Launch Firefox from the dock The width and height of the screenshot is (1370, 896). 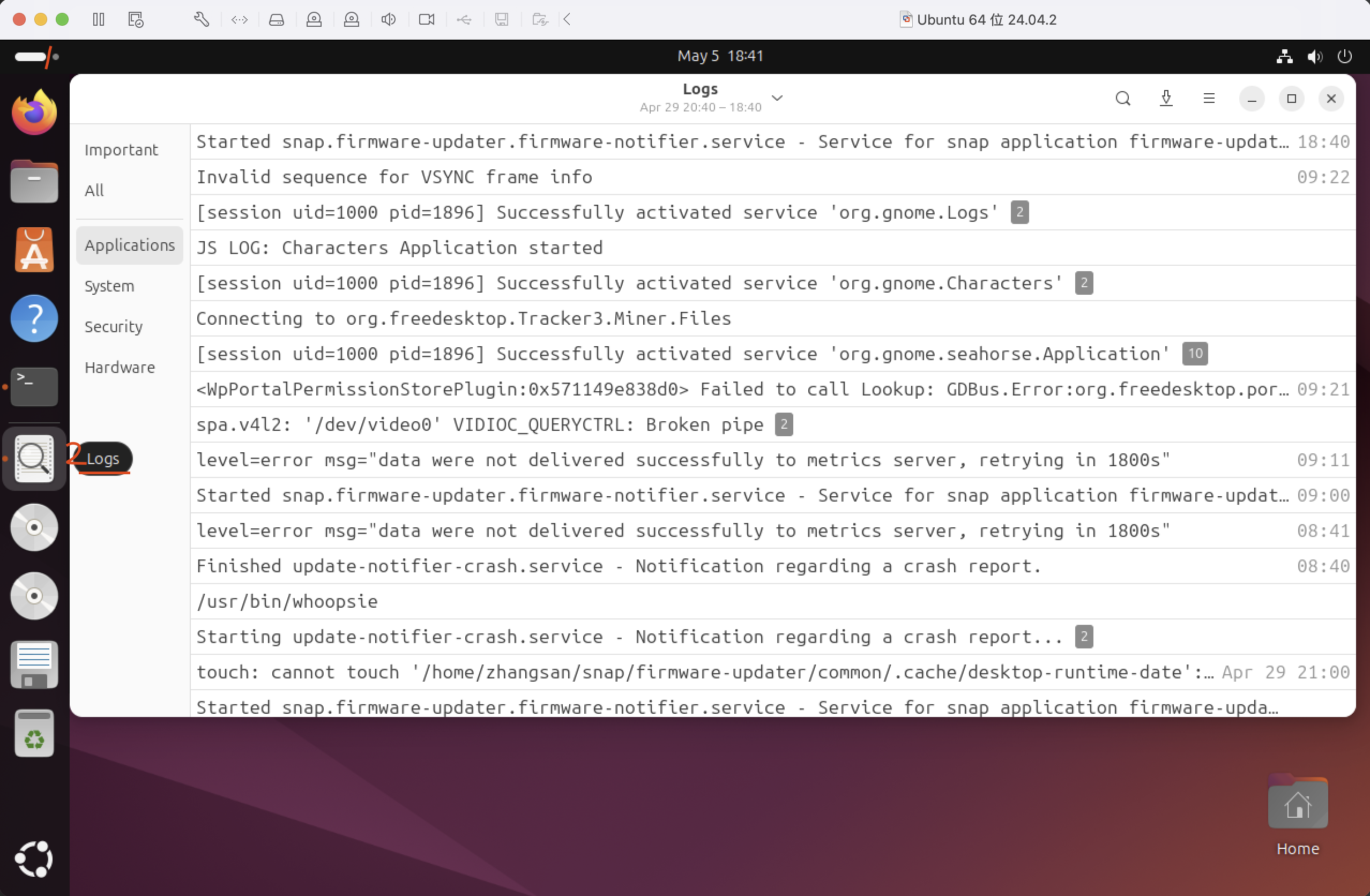click(x=34, y=112)
